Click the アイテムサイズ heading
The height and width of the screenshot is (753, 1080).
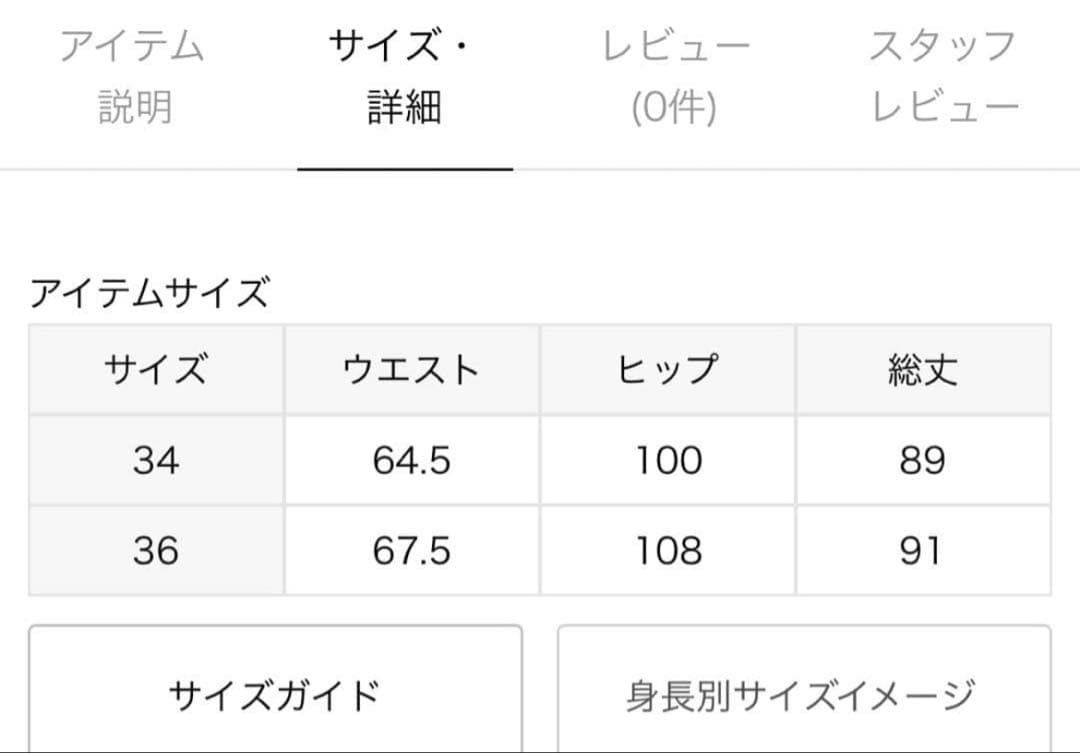(150, 294)
